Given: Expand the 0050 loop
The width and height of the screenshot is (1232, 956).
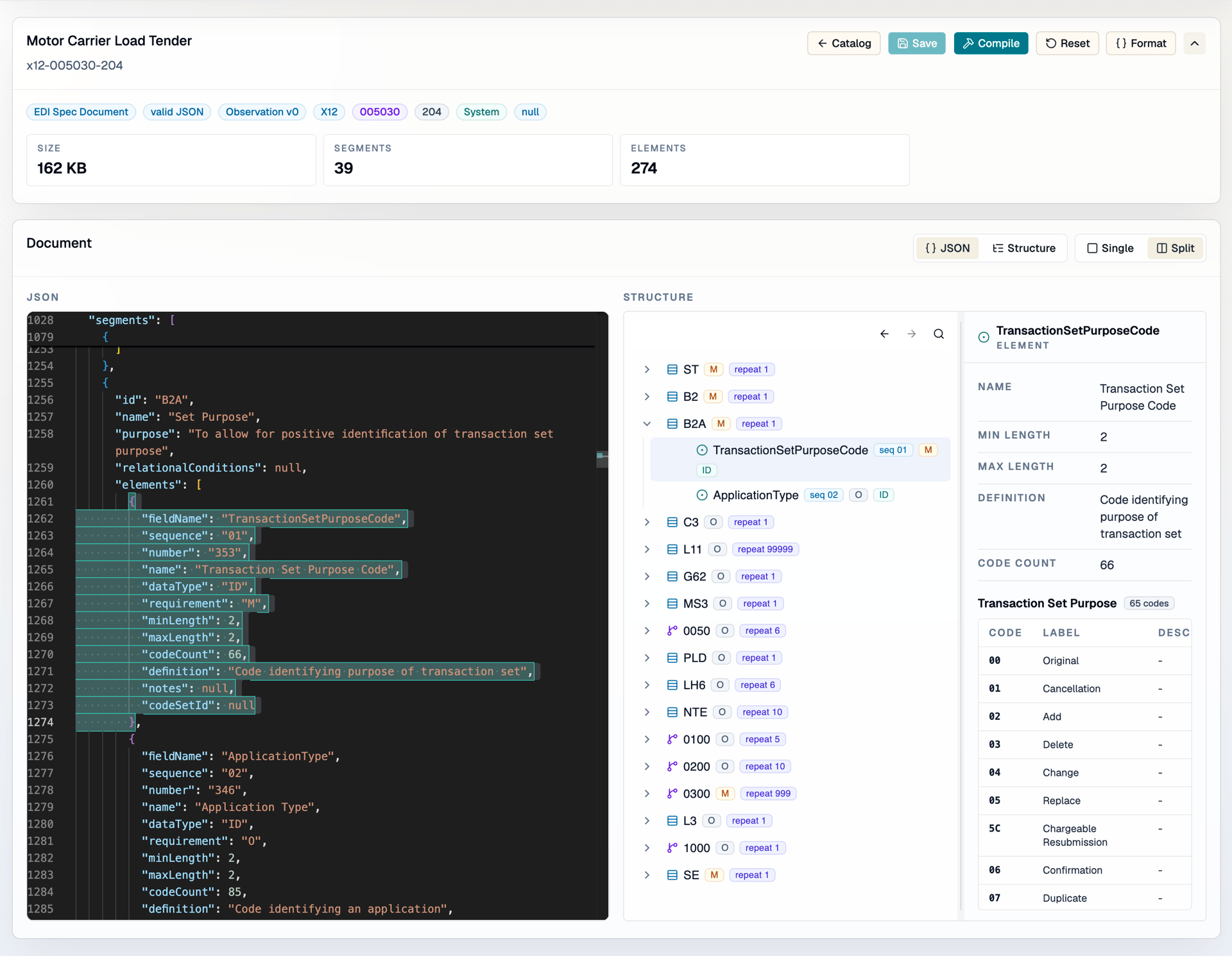Looking at the screenshot, I should tap(647, 631).
